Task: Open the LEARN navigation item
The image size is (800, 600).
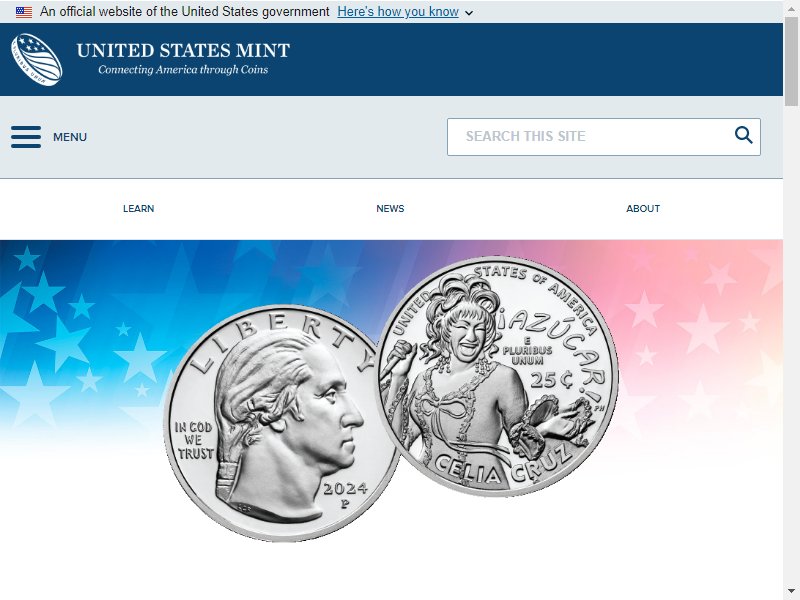Action: point(138,209)
